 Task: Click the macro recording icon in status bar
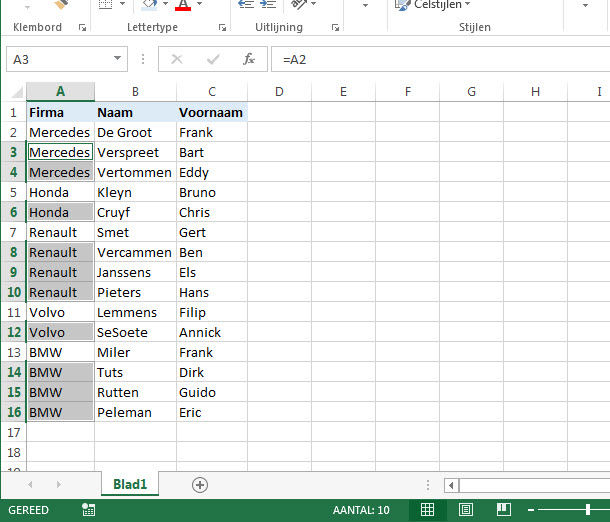click(88, 510)
